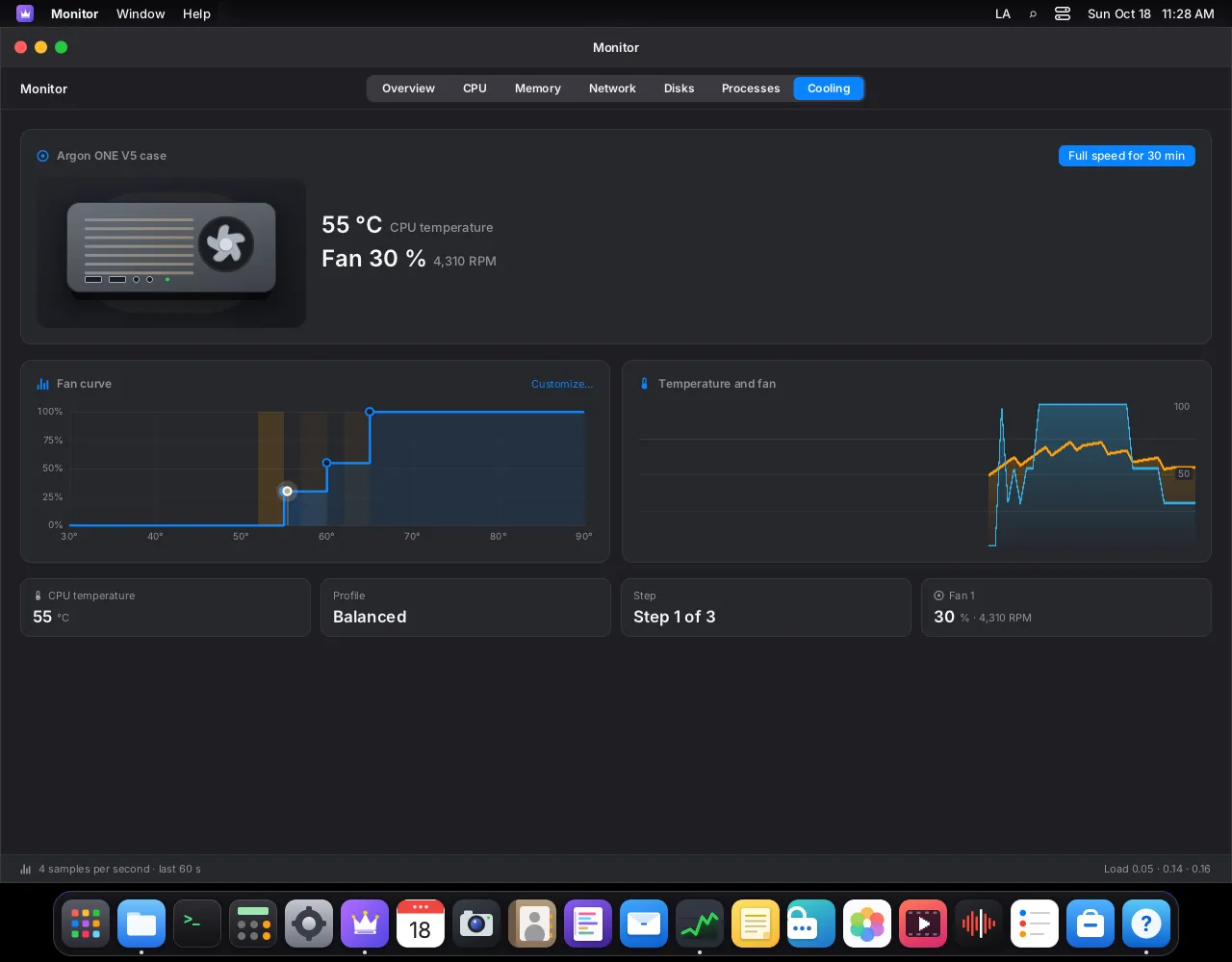
Task: Open the Memory tab
Action: coord(538,89)
